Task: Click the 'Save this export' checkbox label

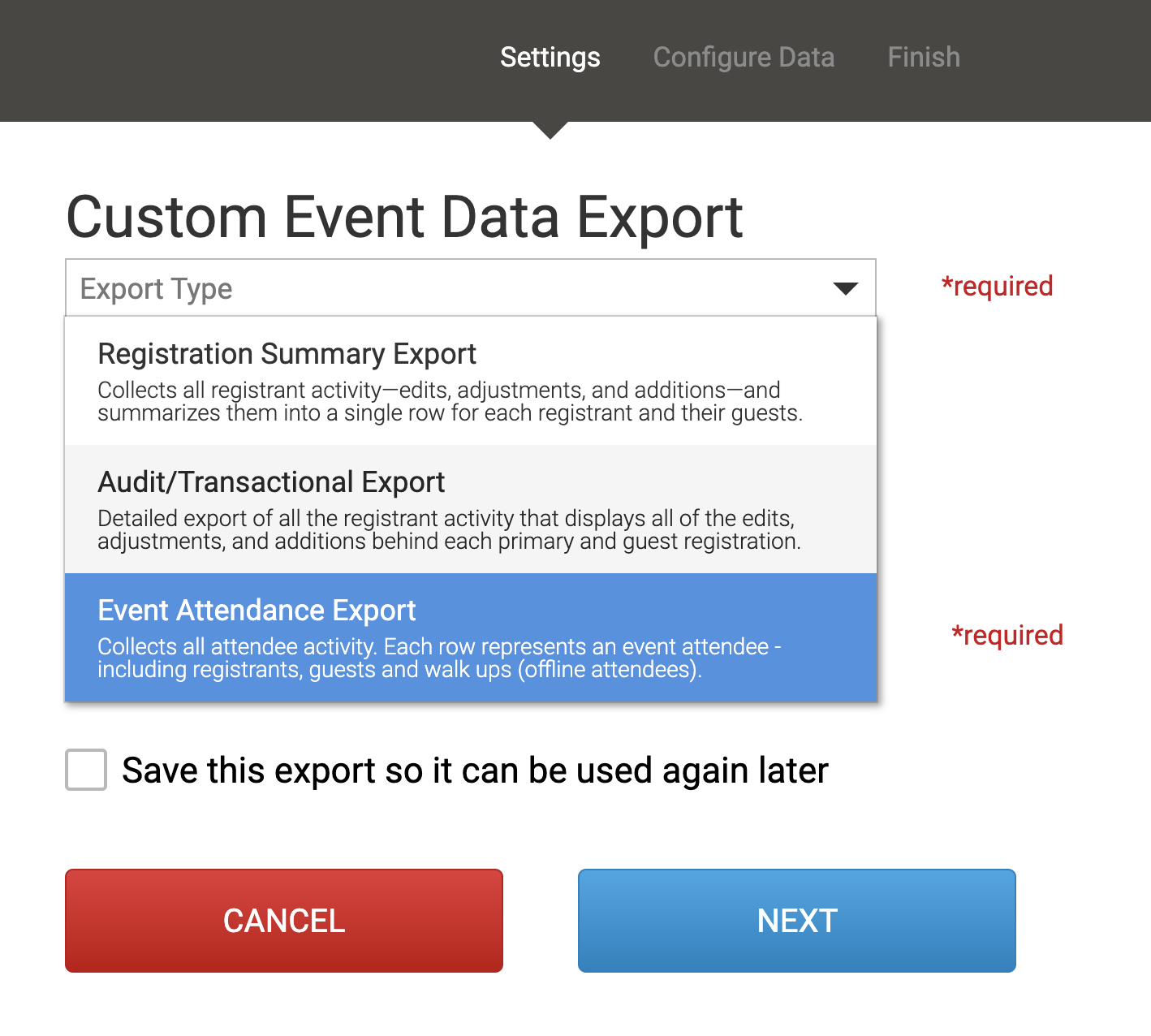Action: 475,771
